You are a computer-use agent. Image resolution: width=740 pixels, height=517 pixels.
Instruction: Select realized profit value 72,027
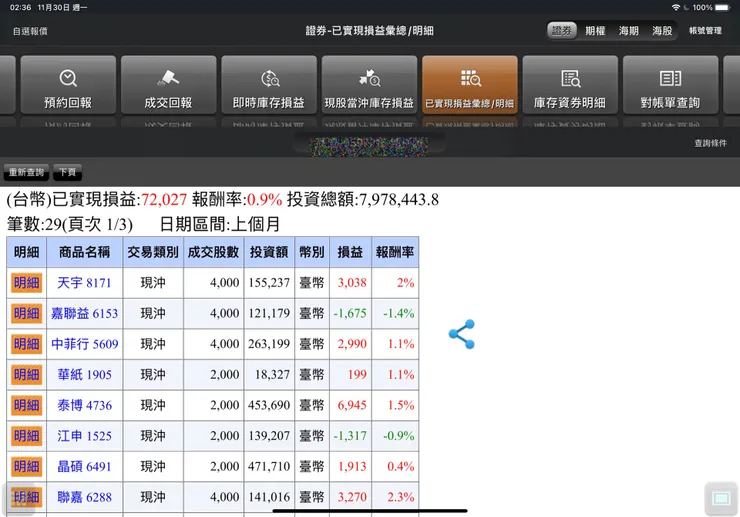coord(164,200)
